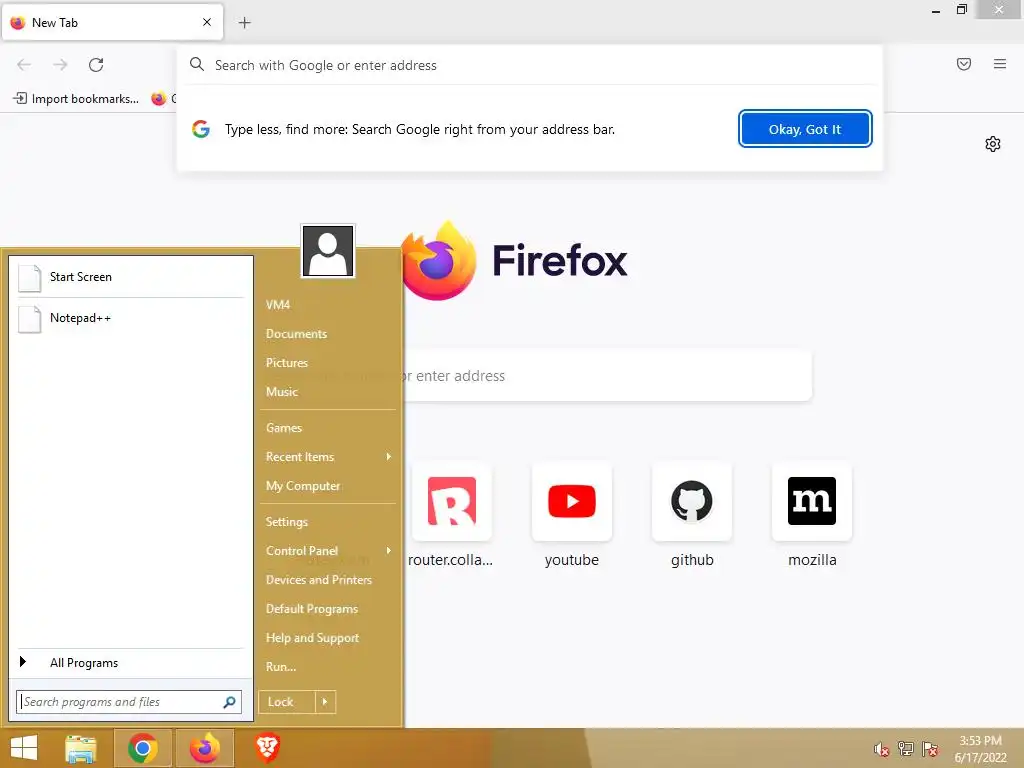Click the Import bookmarks toolbar item
1024x768 pixels.
coord(76,99)
